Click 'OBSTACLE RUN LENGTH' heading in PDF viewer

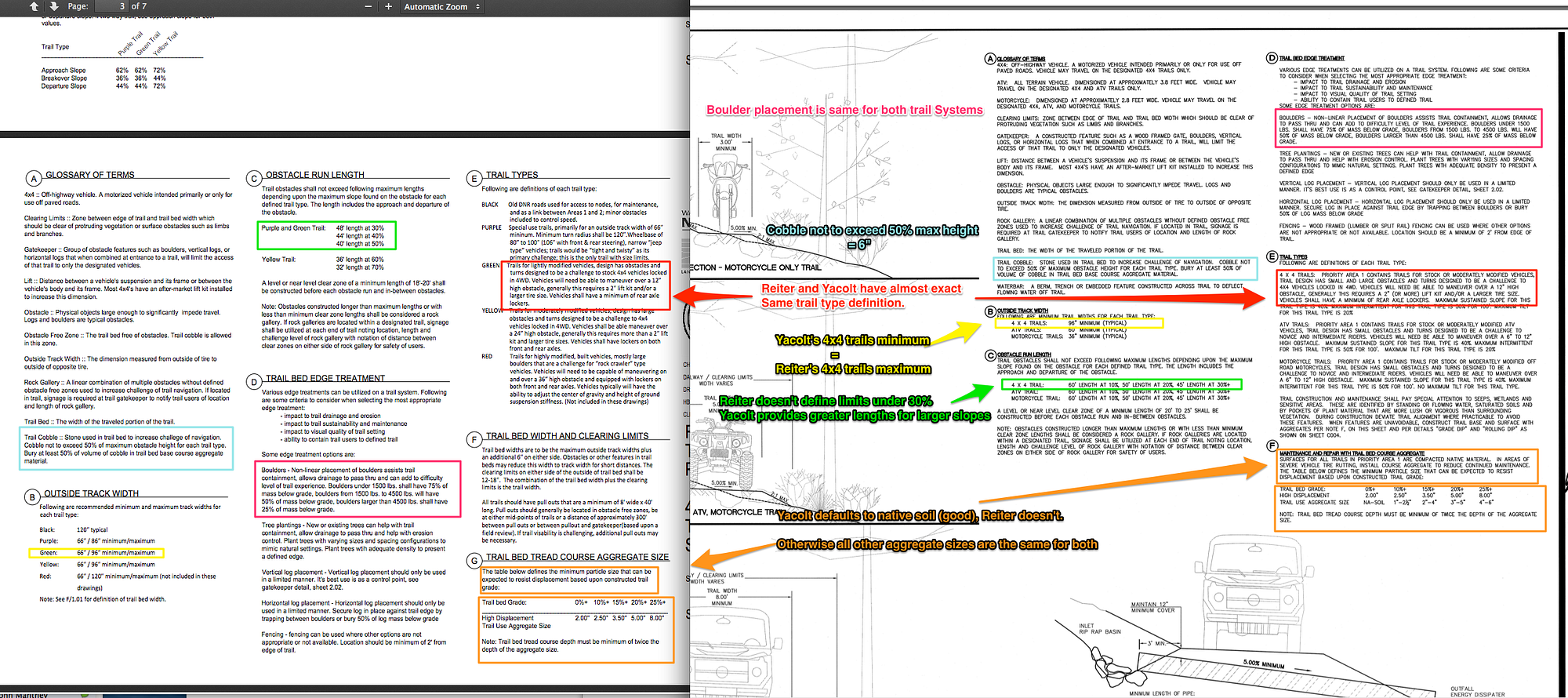pyautogui.click(x=315, y=175)
